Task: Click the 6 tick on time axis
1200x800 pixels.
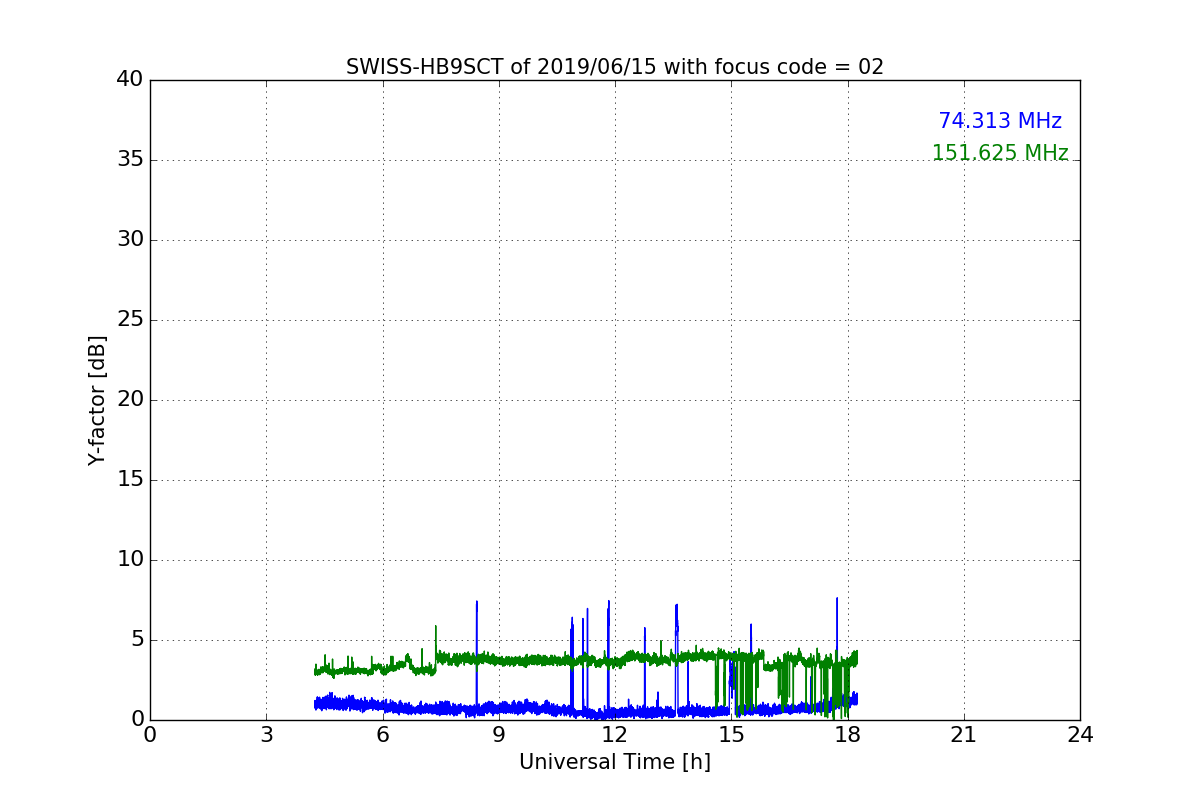Action: coord(382,735)
